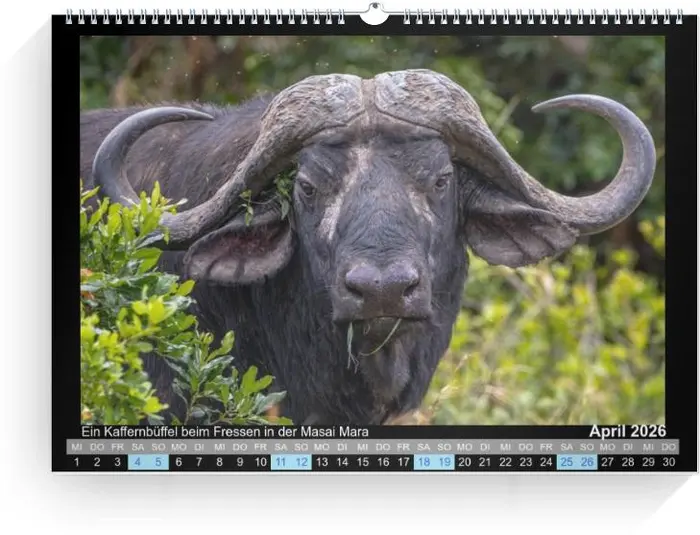Click highlighted Sunday 5 date cell

point(158,462)
